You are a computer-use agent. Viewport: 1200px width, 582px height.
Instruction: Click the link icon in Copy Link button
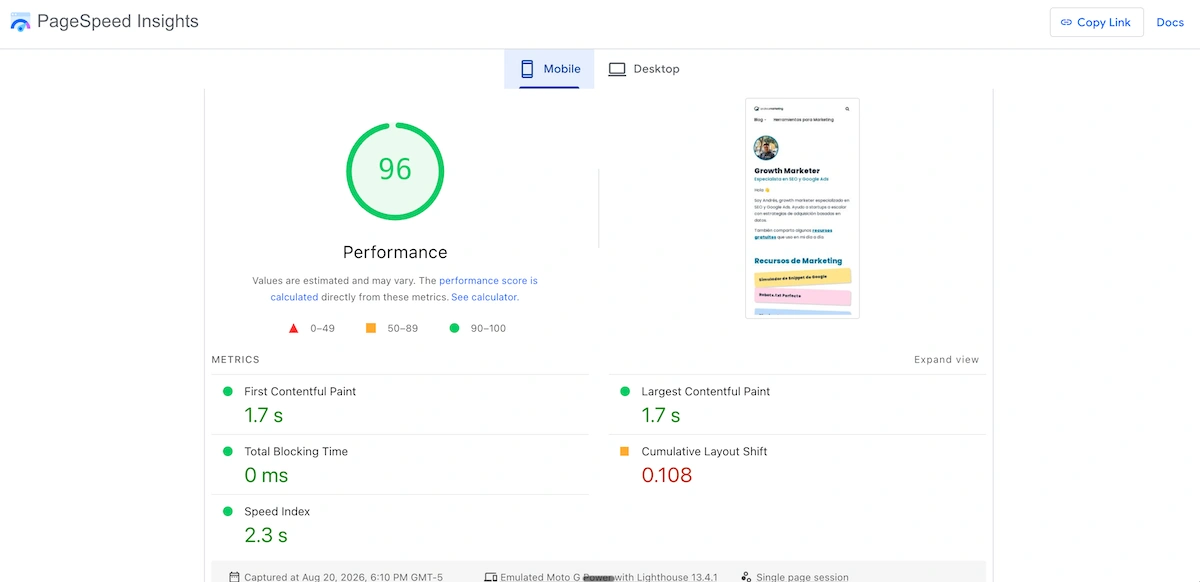click(x=1066, y=22)
